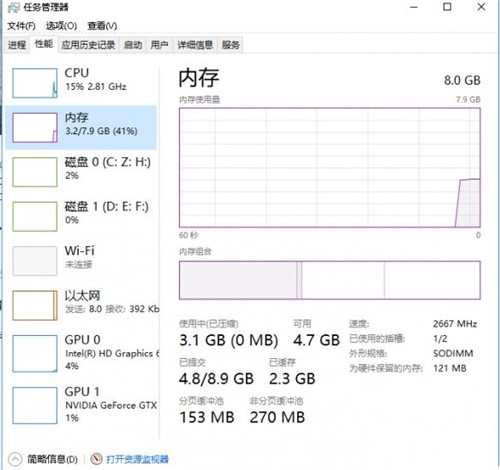Open the 选项(O) menu
The width and height of the screenshot is (500, 470).
pyautogui.click(x=61, y=26)
